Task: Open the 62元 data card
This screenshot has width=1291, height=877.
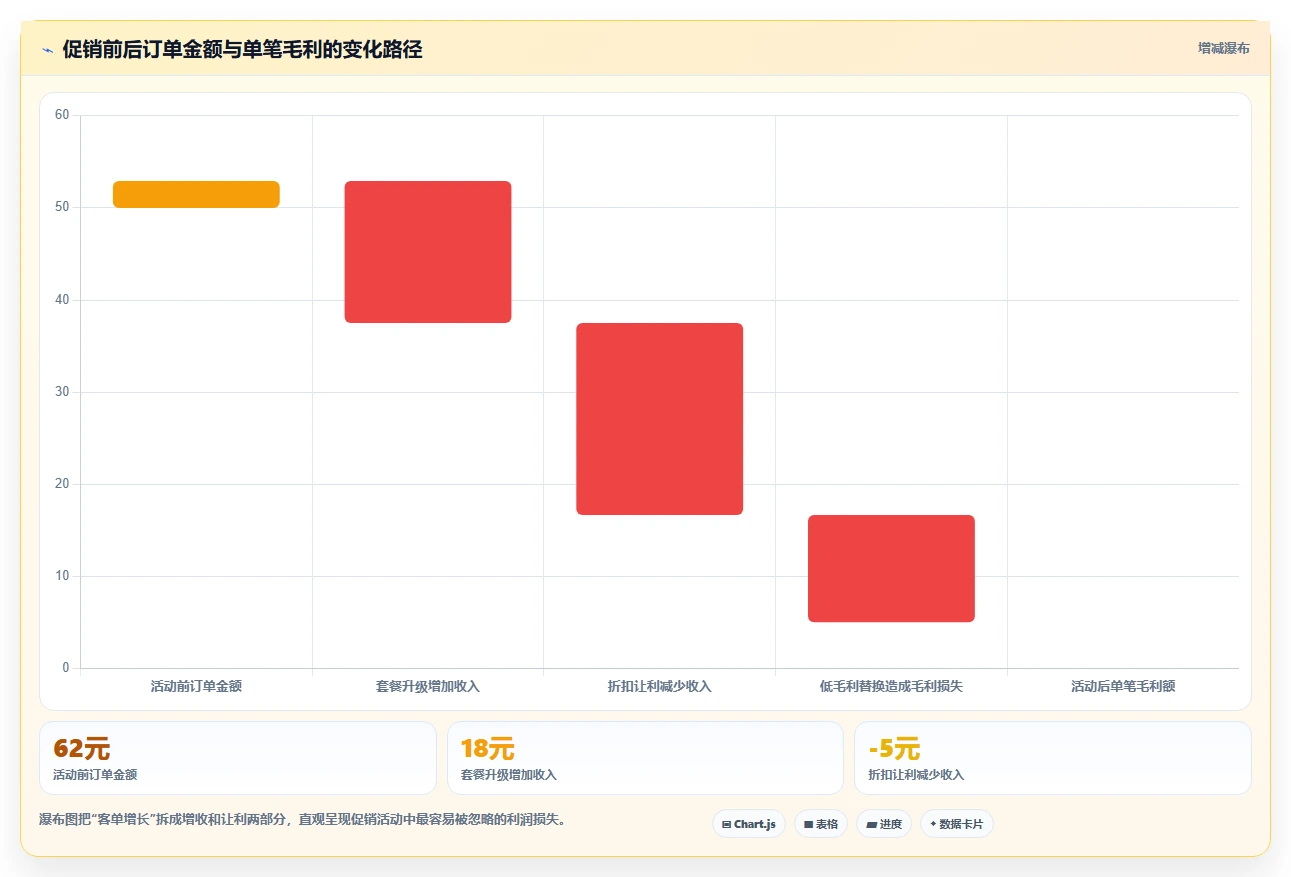Action: coord(238,758)
